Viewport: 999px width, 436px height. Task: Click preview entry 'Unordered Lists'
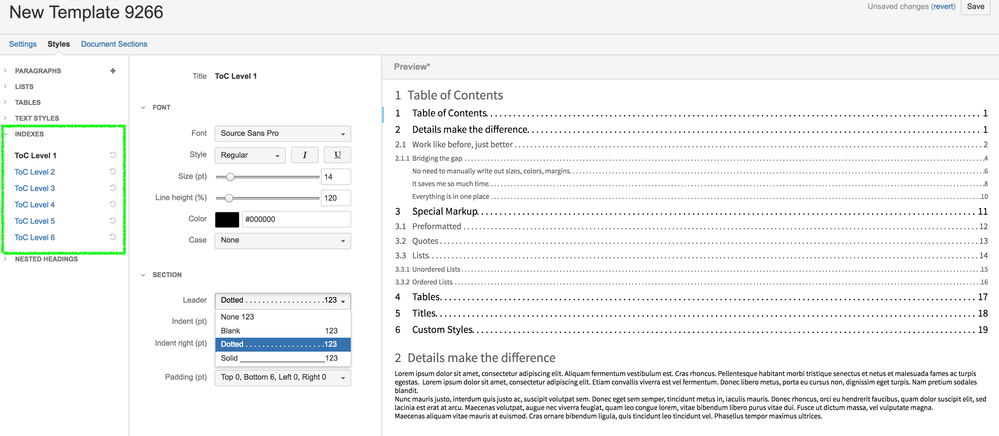(436, 269)
